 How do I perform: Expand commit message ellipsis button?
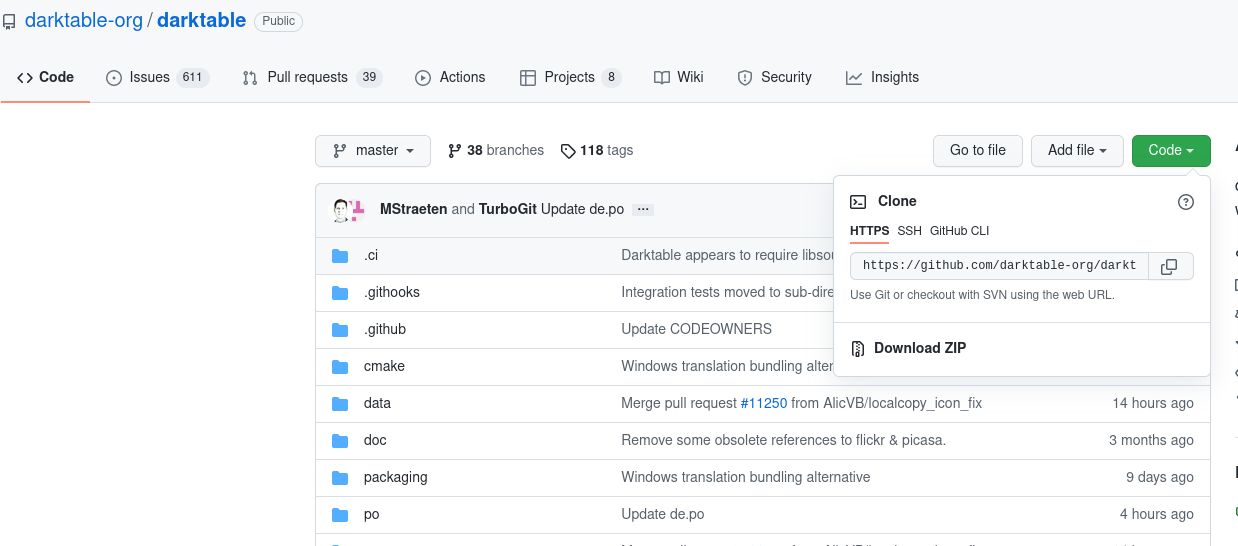(643, 210)
